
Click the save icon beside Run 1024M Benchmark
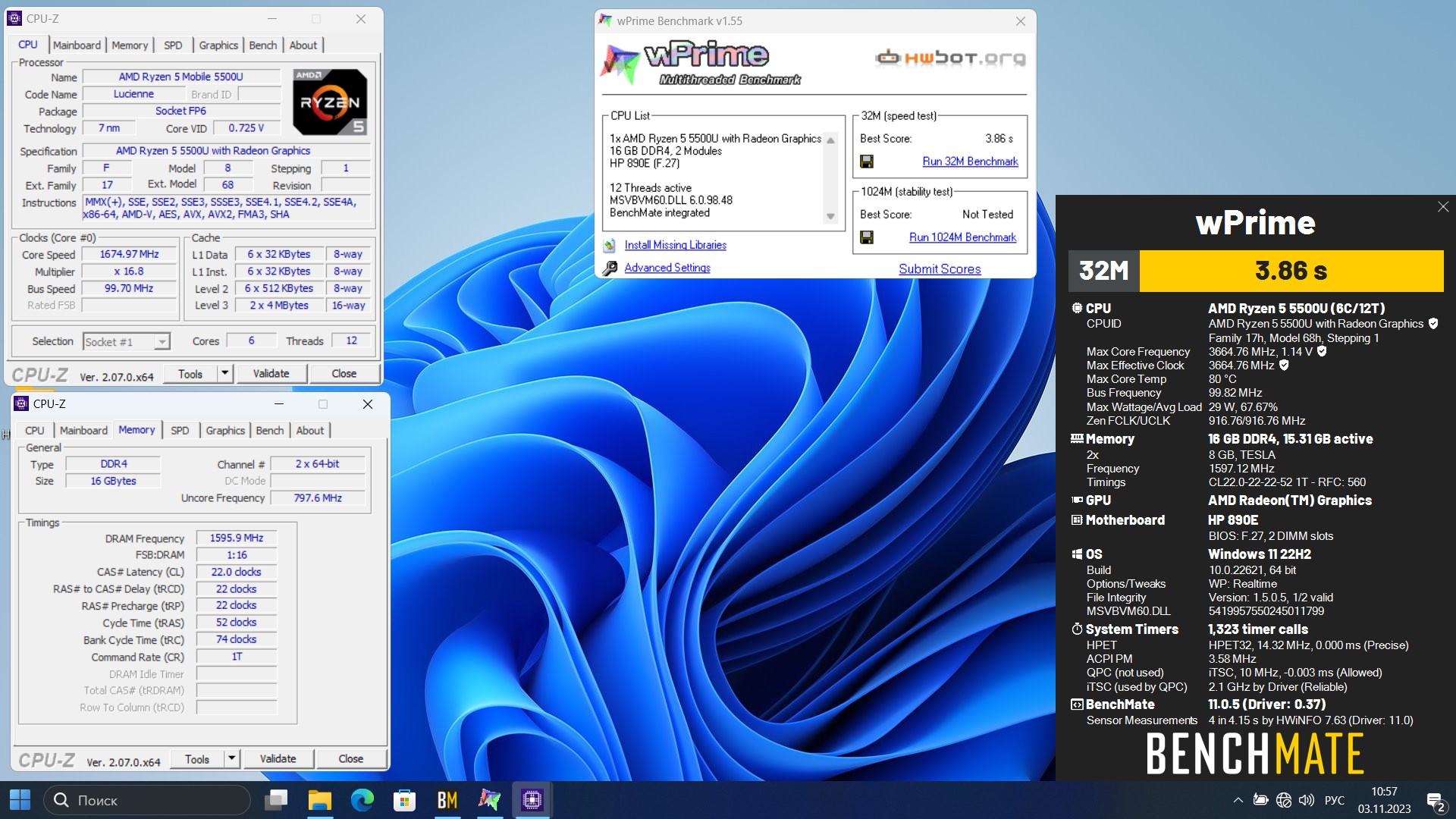pos(867,237)
